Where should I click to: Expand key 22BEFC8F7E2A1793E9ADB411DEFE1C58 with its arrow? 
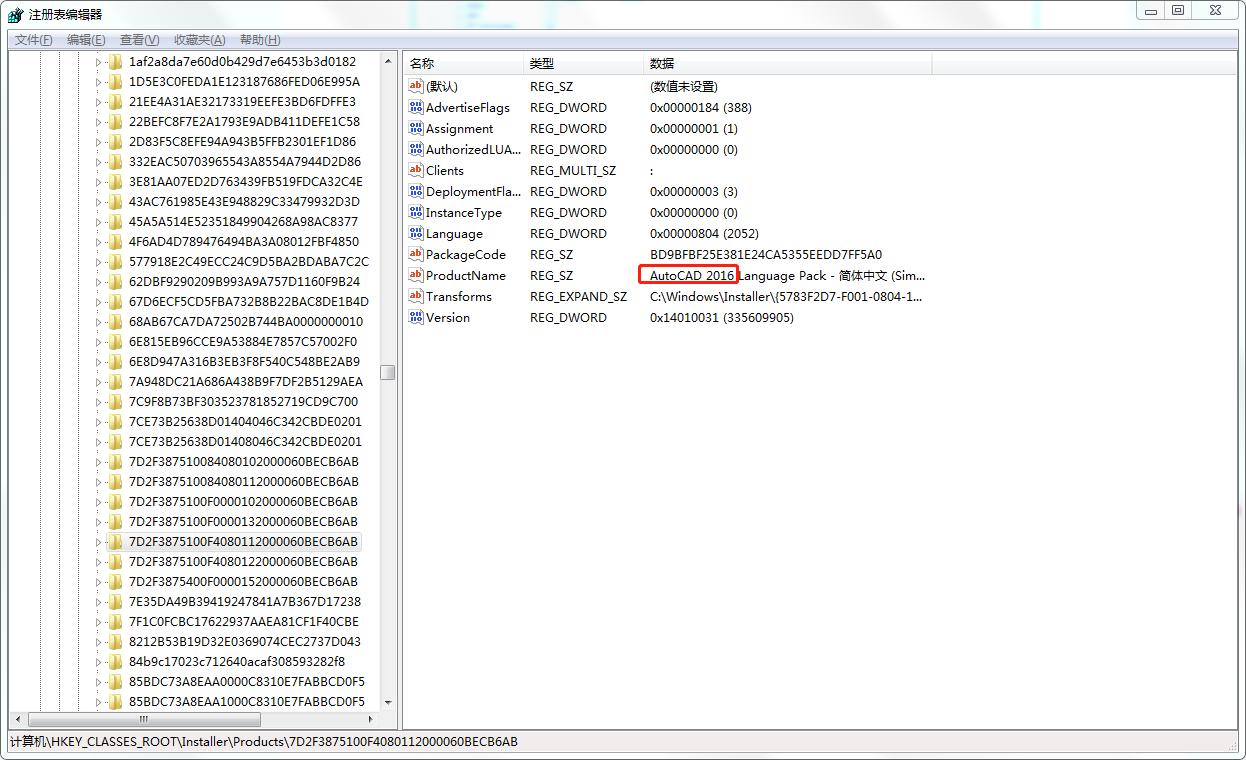(x=99, y=122)
